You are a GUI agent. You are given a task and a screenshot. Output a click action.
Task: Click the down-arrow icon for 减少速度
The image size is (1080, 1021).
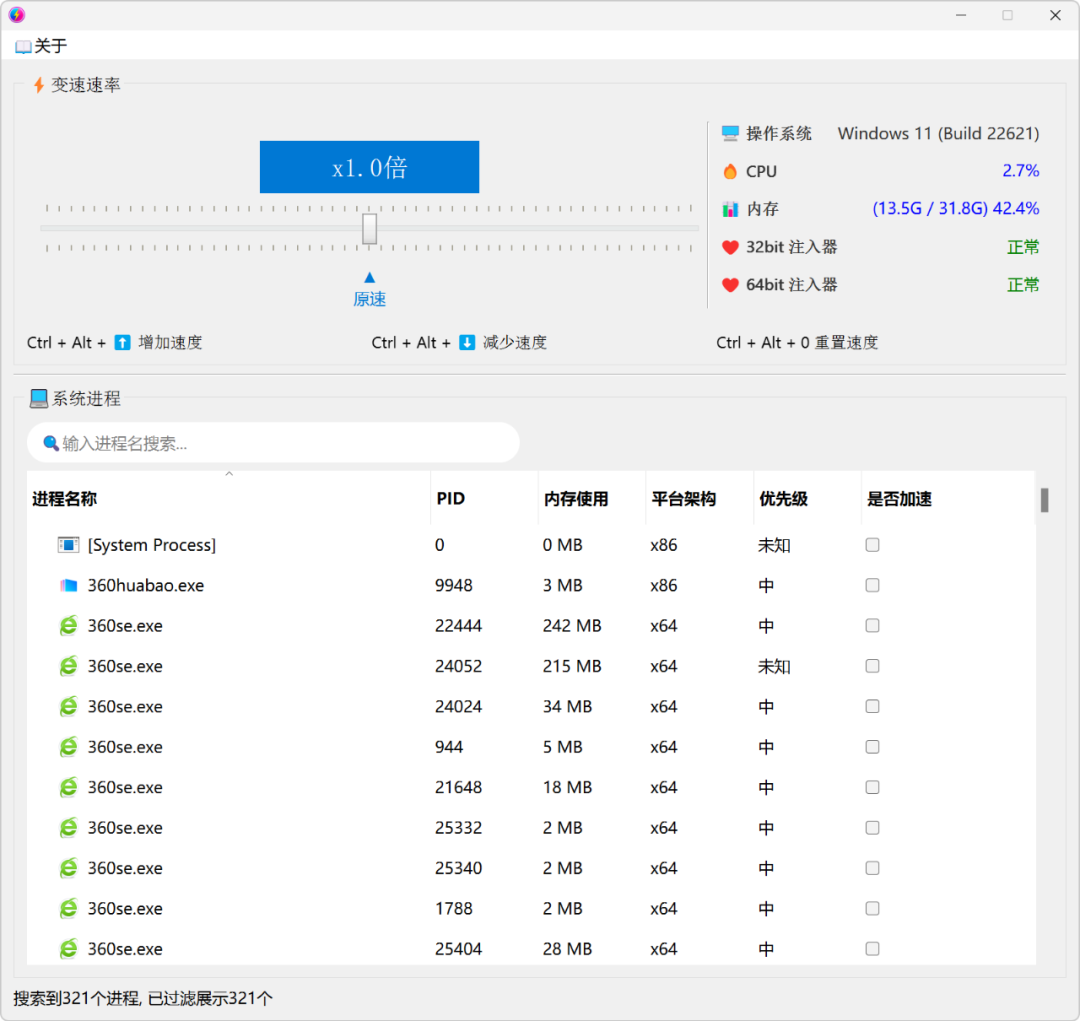tap(467, 342)
